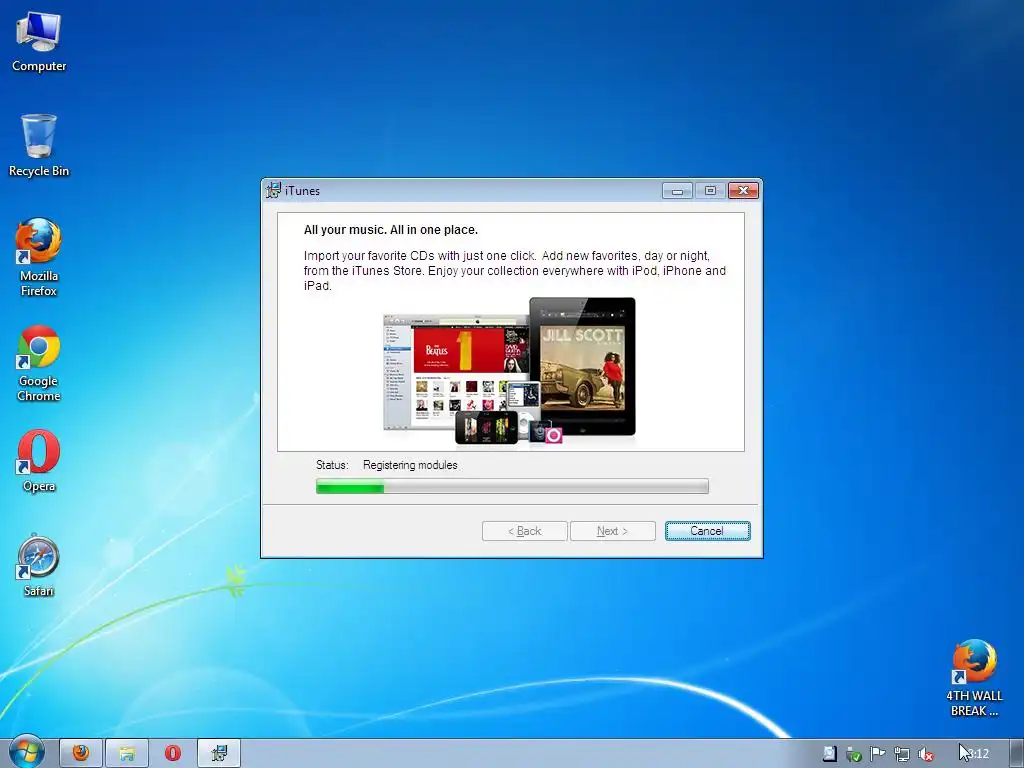
Task: Click the disabled Next button
Action: [613, 531]
